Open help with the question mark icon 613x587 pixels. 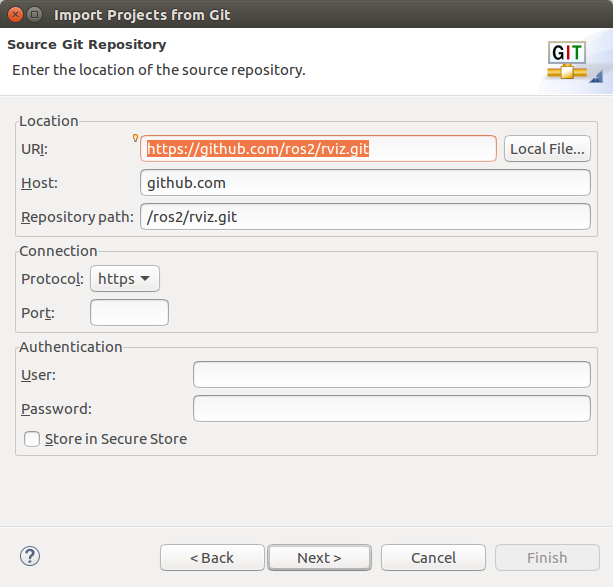(30, 556)
